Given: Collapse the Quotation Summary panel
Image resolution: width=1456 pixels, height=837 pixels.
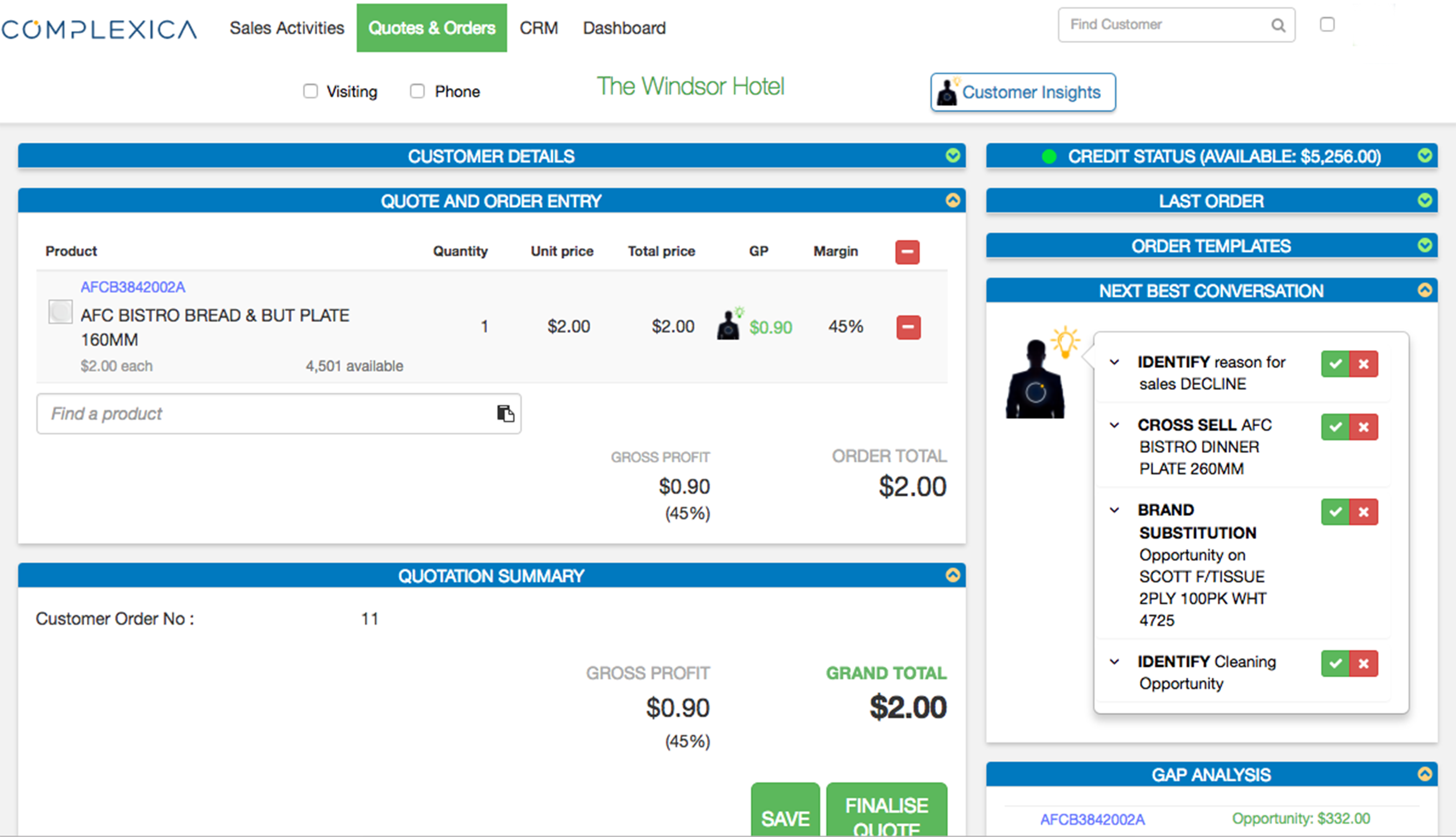Looking at the screenshot, I should click(953, 575).
